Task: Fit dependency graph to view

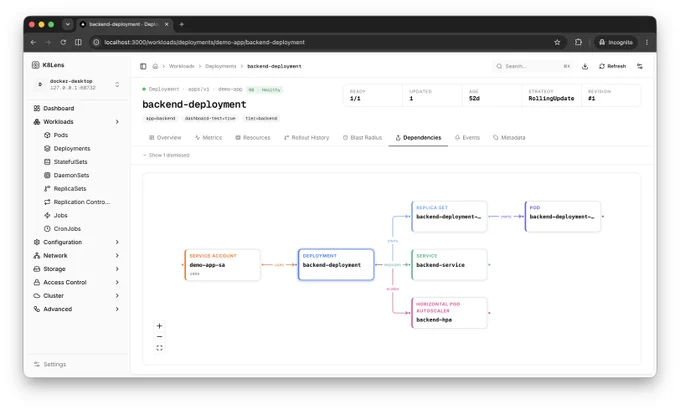Action: (160, 348)
